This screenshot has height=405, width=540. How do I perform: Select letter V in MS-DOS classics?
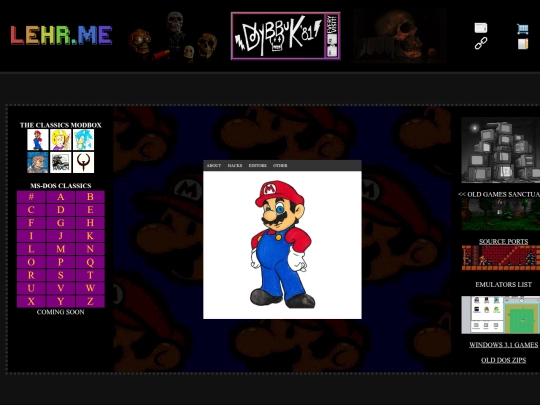pos(61,288)
